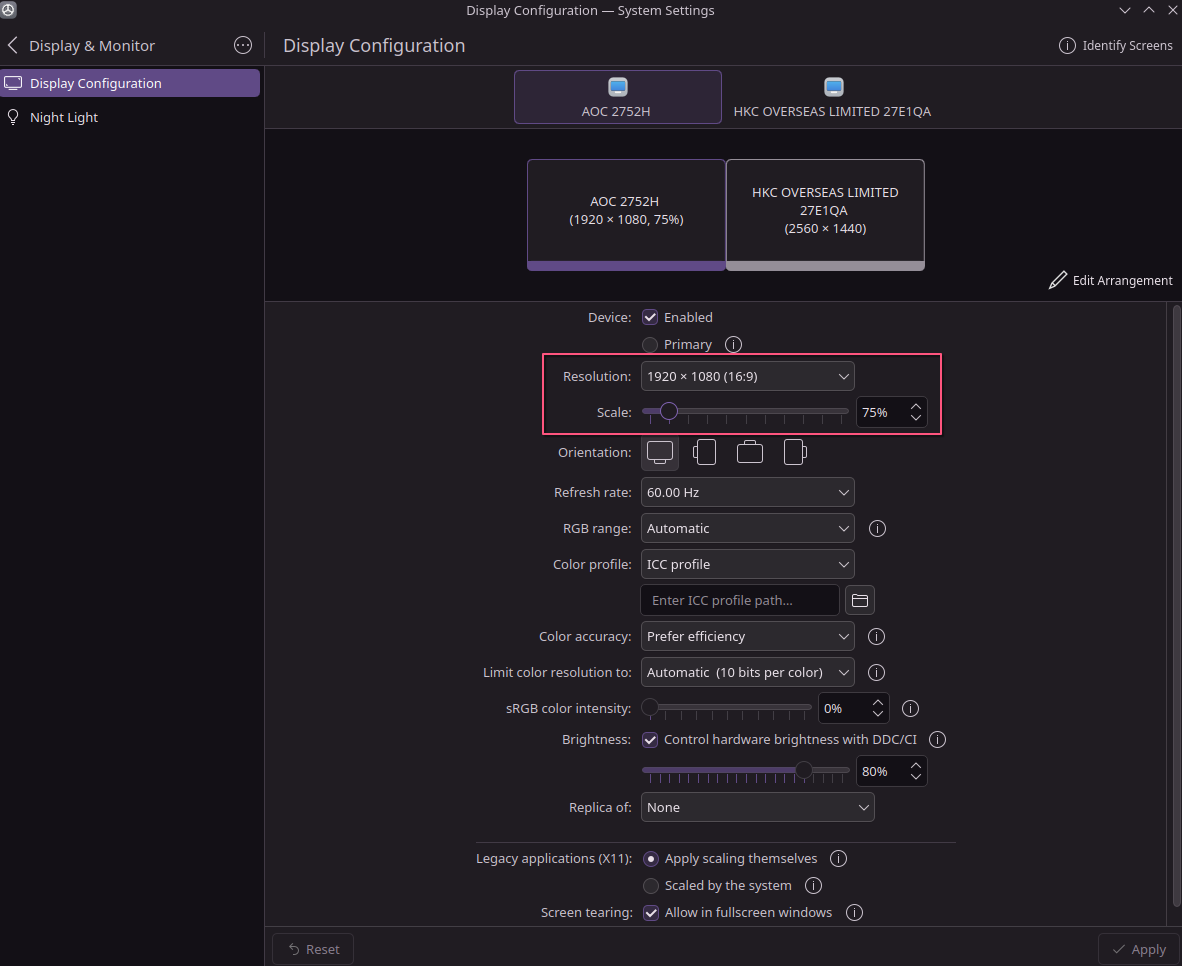Image resolution: width=1182 pixels, height=966 pixels.
Task: Click the Apply button
Action: click(x=1139, y=949)
